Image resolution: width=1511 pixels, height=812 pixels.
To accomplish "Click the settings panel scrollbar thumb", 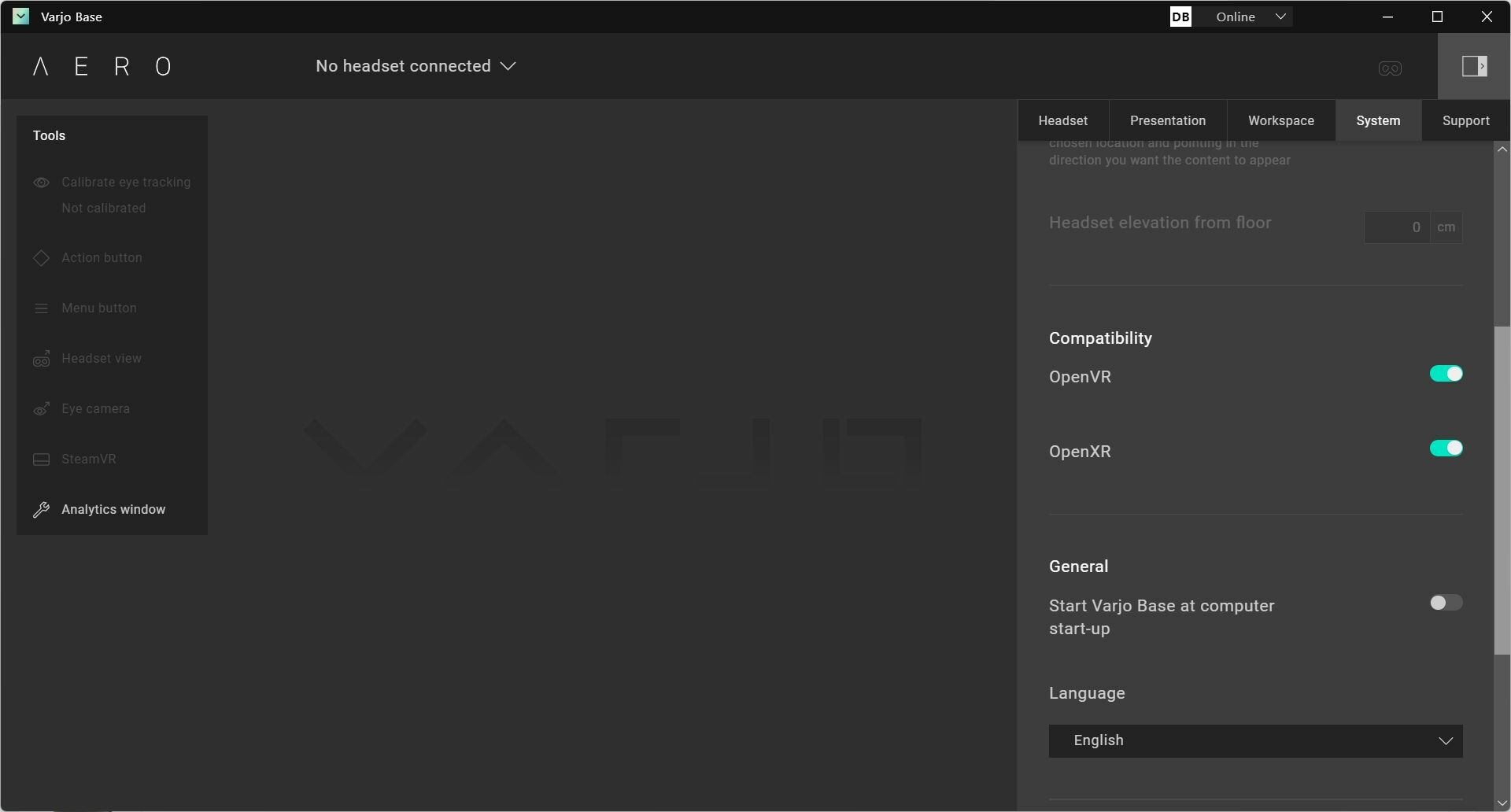I will pos(1502,489).
